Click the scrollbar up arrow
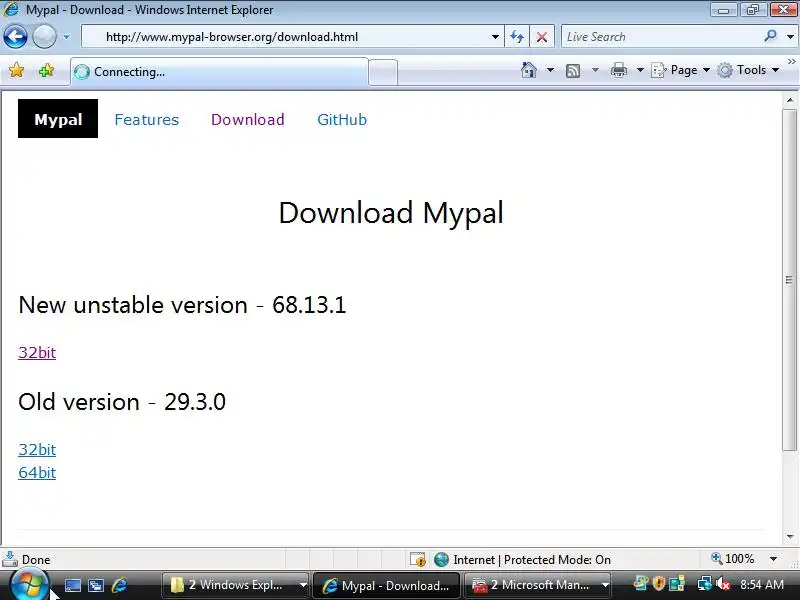800x600 pixels. pyautogui.click(x=790, y=100)
